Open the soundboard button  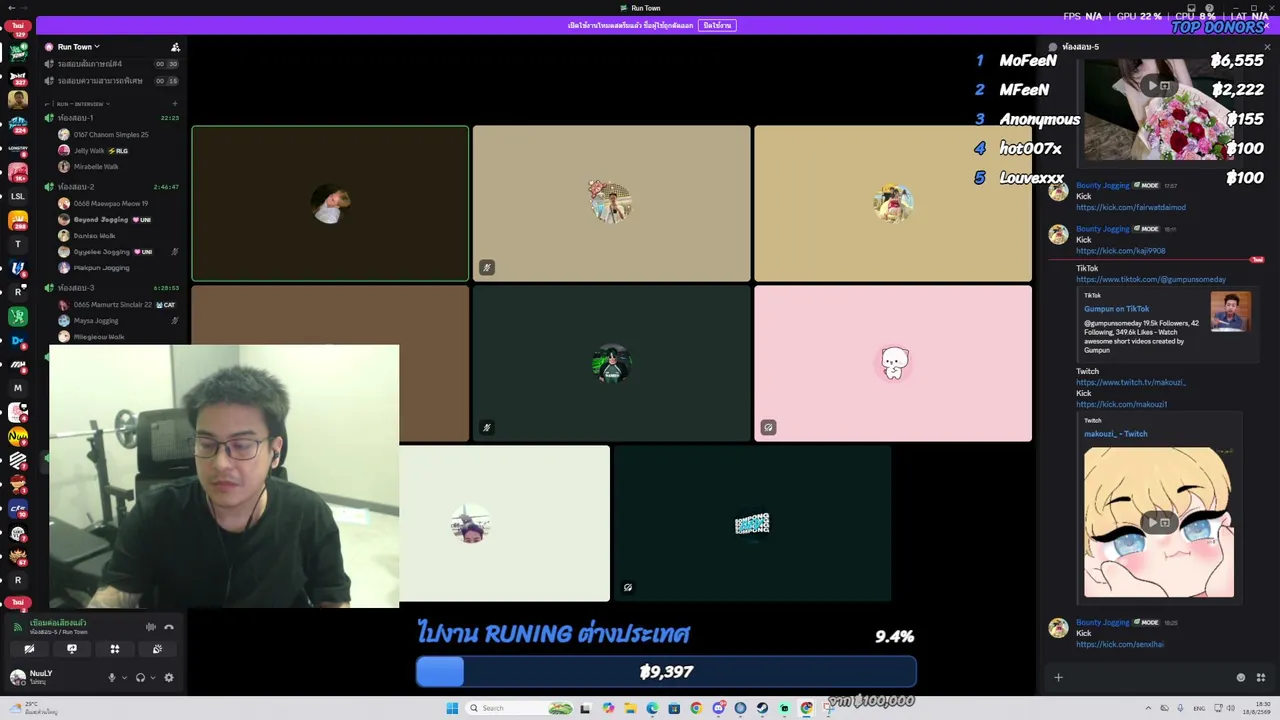pos(157,649)
